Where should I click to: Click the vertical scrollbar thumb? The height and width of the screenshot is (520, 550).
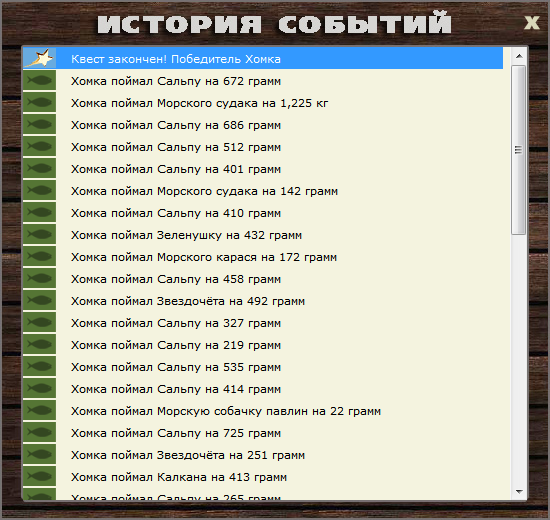point(518,150)
